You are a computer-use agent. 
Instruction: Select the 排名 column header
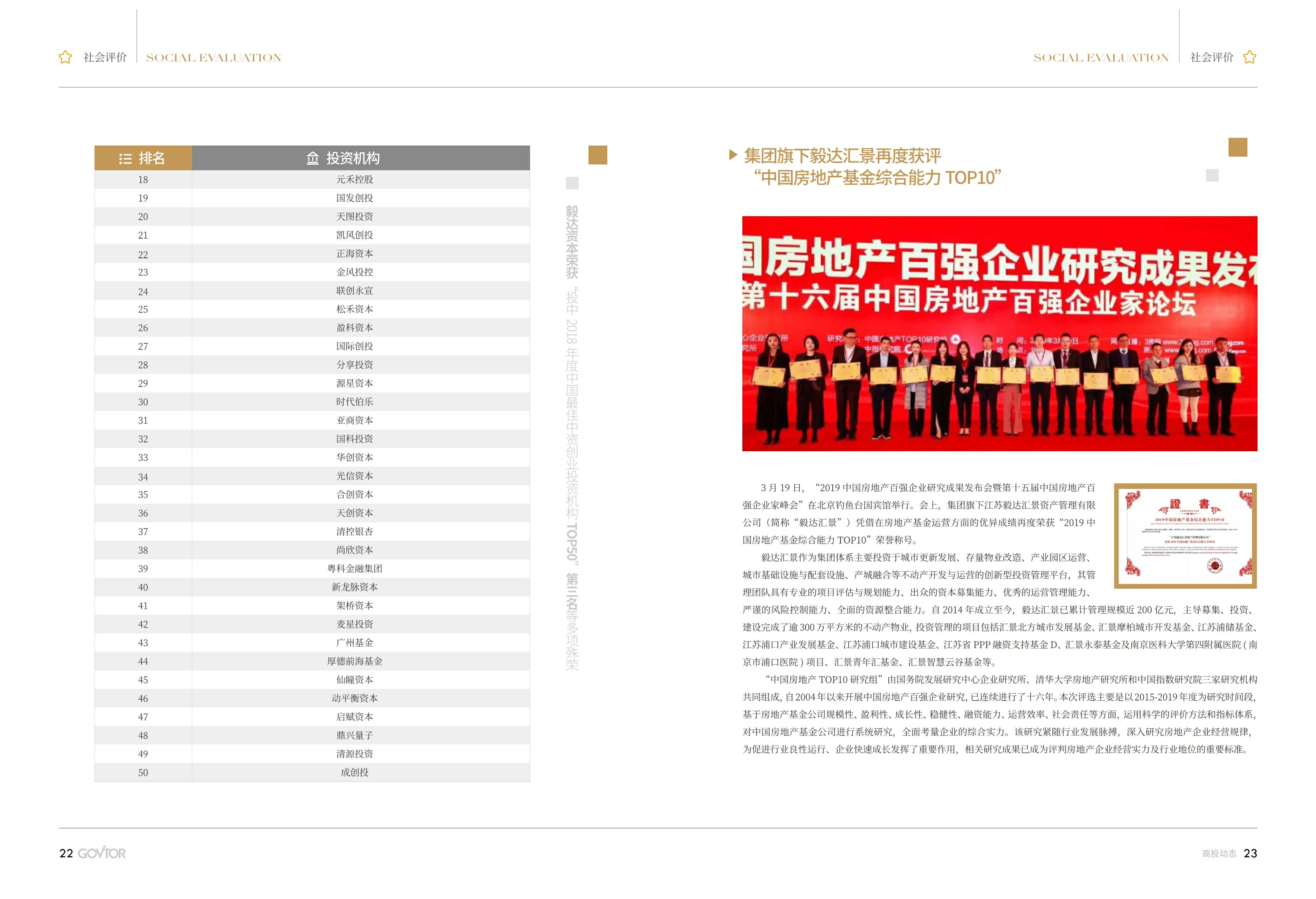[143, 158]
